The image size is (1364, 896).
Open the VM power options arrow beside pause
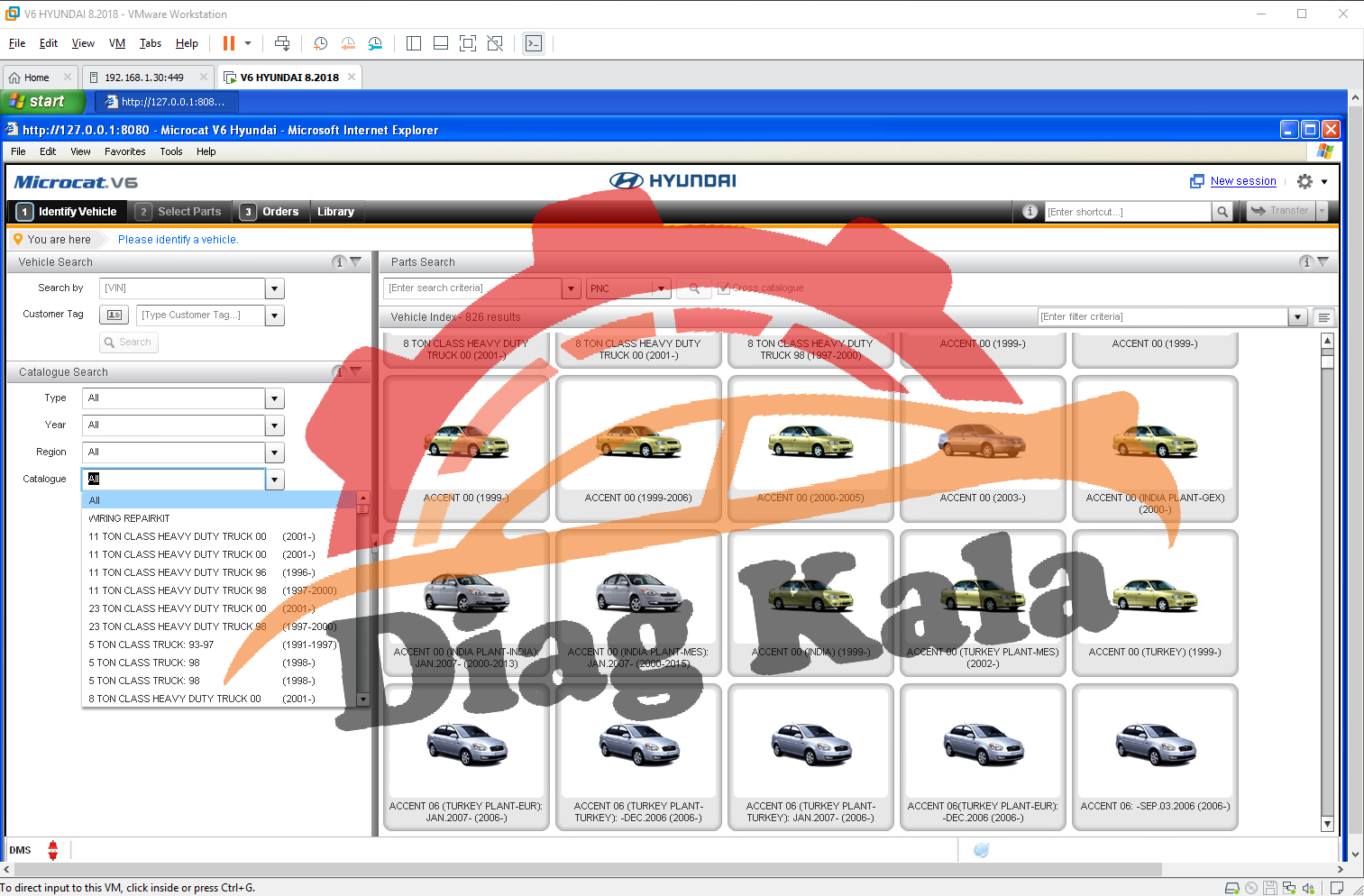coord(248,43)
